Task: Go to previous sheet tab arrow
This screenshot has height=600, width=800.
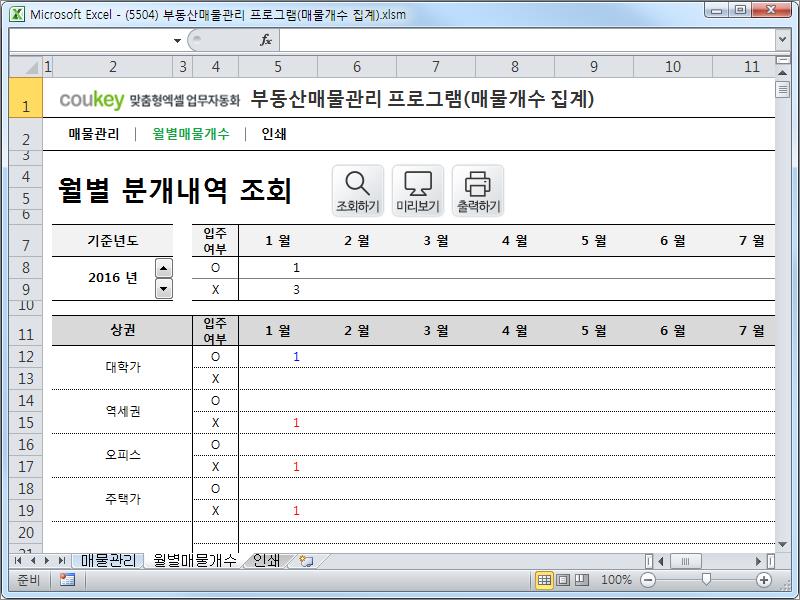Action: pyautogui.click(x=33, y=561)
